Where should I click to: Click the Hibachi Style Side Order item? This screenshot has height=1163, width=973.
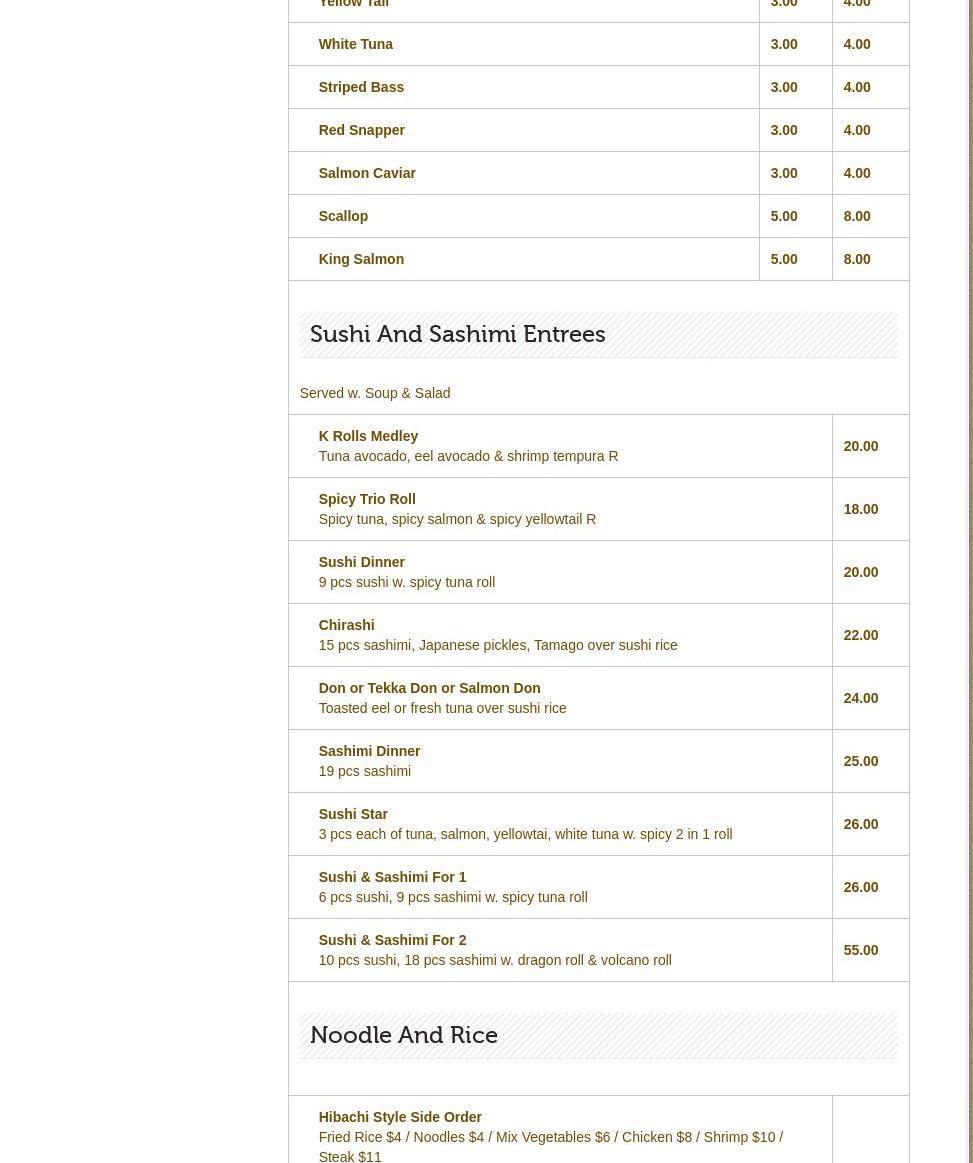pyautogui.click(x=400, y=1117)
